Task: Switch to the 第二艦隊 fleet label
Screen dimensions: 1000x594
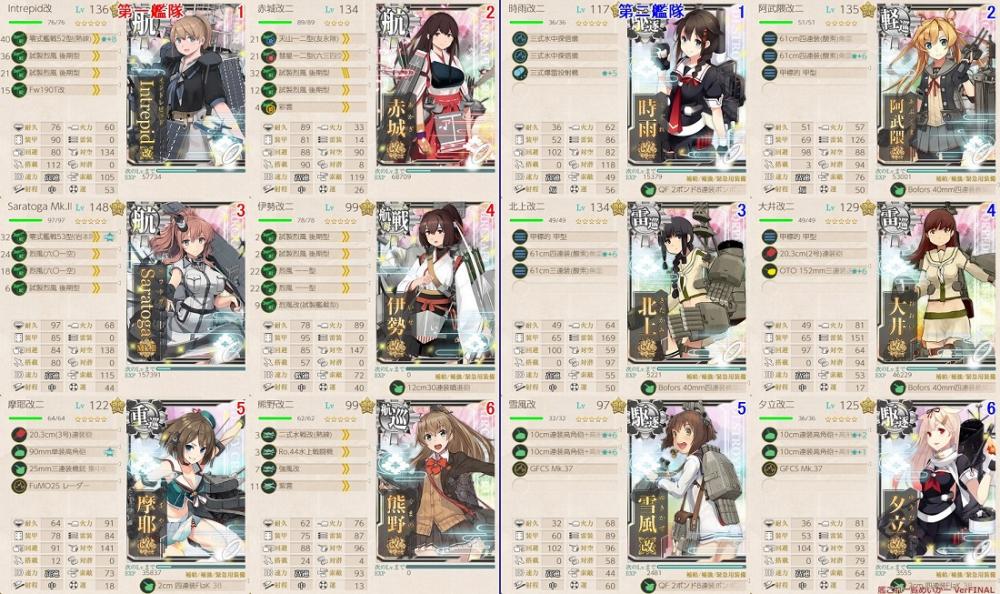Action: [651, 11]
